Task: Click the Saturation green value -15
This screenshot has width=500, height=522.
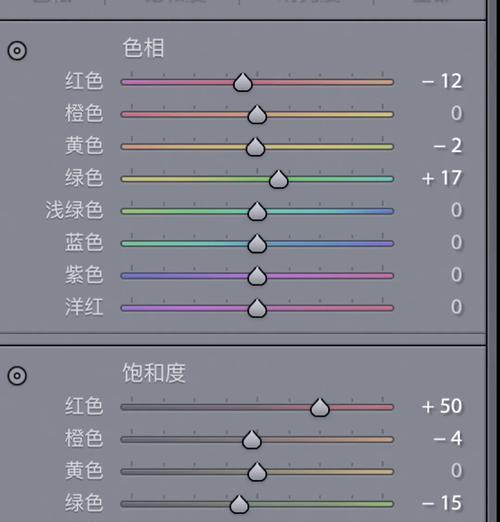Action: (442, 503)
